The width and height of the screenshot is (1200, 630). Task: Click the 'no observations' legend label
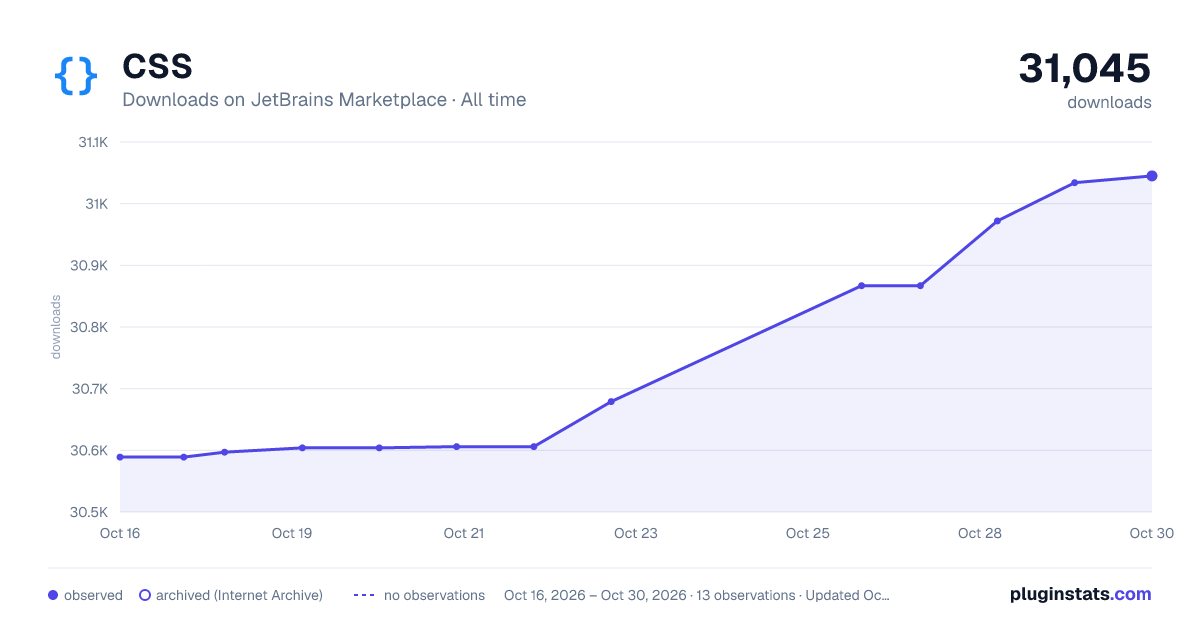click(434, 595)
